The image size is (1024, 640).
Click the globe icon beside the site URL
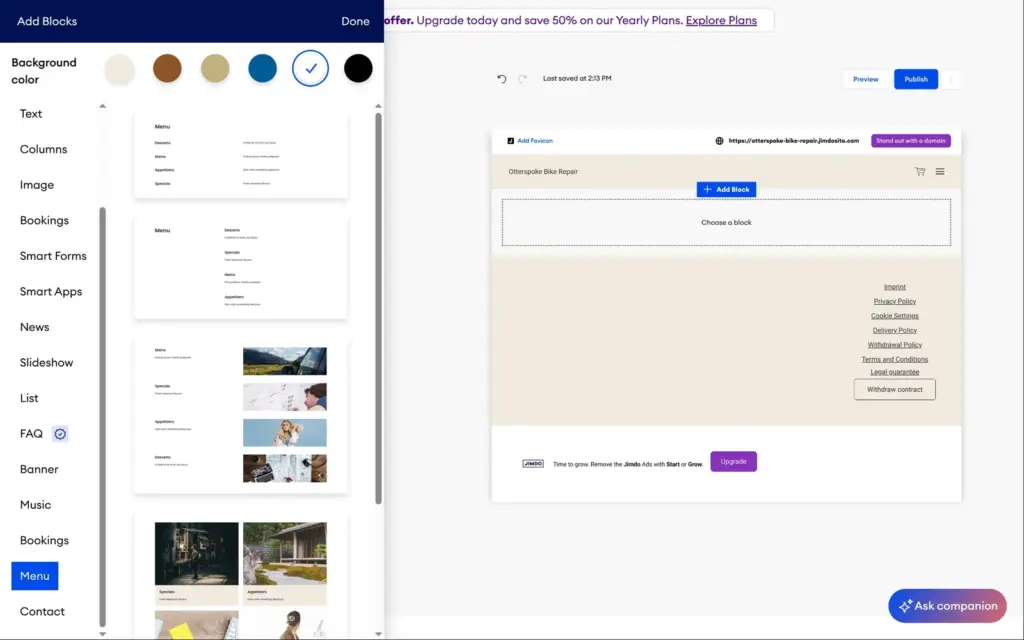coord(719,141)
